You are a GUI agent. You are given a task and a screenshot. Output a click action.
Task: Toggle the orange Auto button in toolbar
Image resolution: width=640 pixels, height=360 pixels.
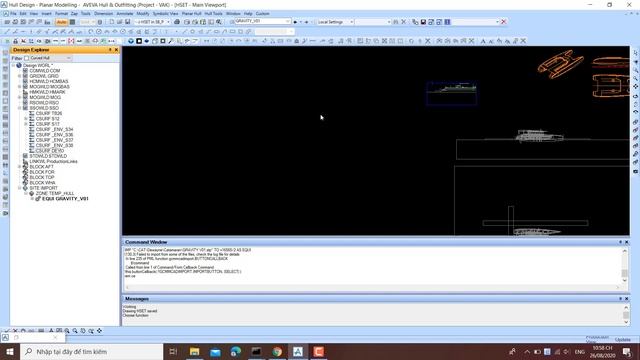click(x=62, y=22)
